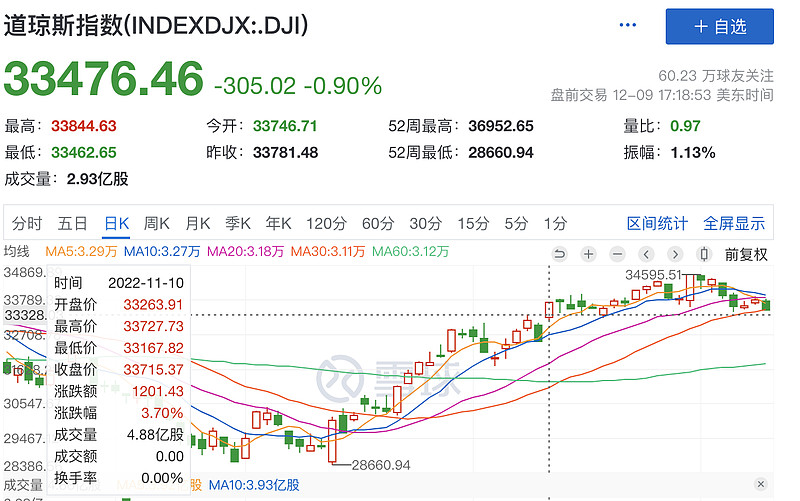Screen dimensions: 800x501
Task: Click the tooltip 涨跌幅 value 3.70%
Action: [x=162, y=413]
